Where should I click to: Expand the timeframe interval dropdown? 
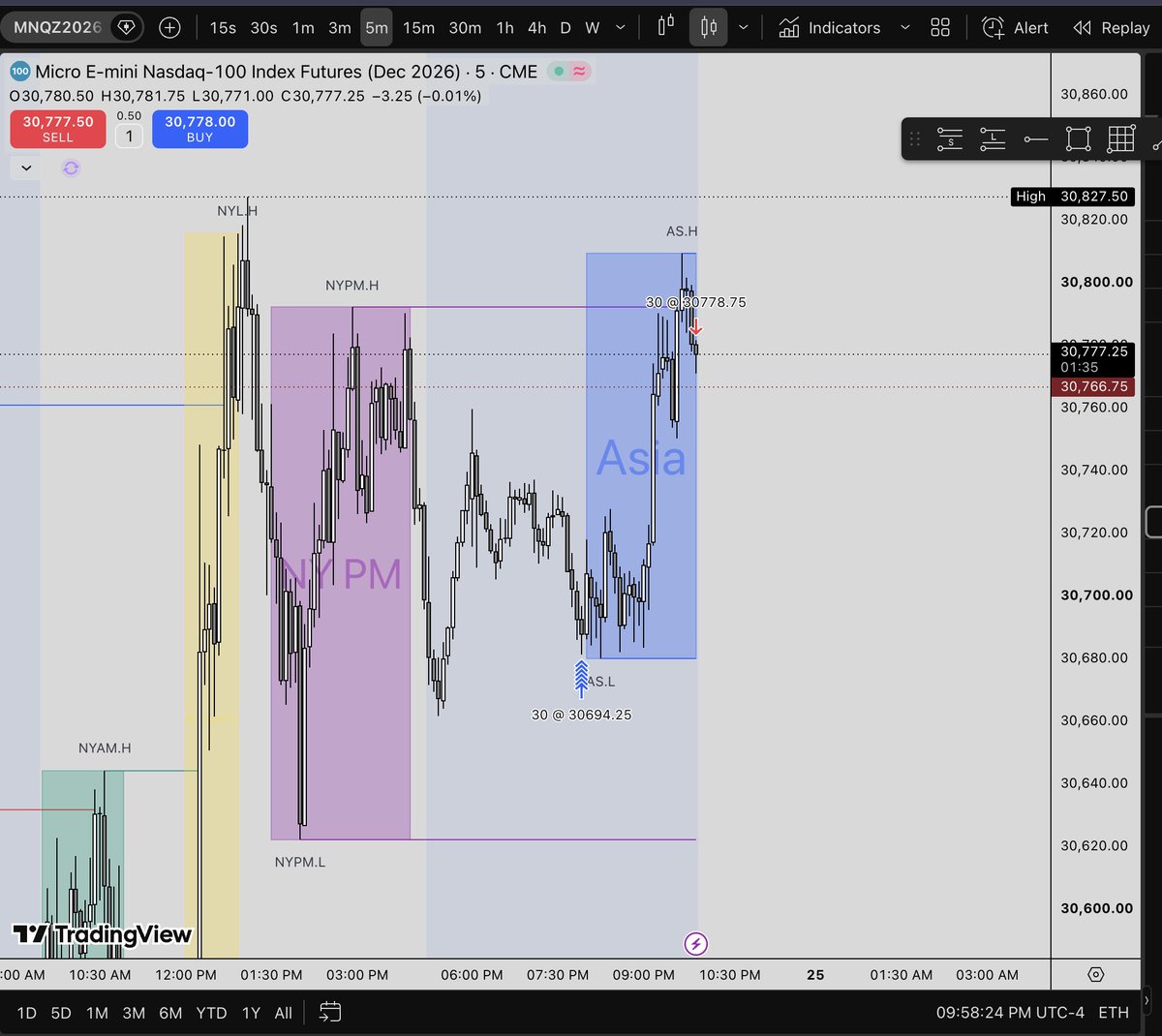click(621, 28)
